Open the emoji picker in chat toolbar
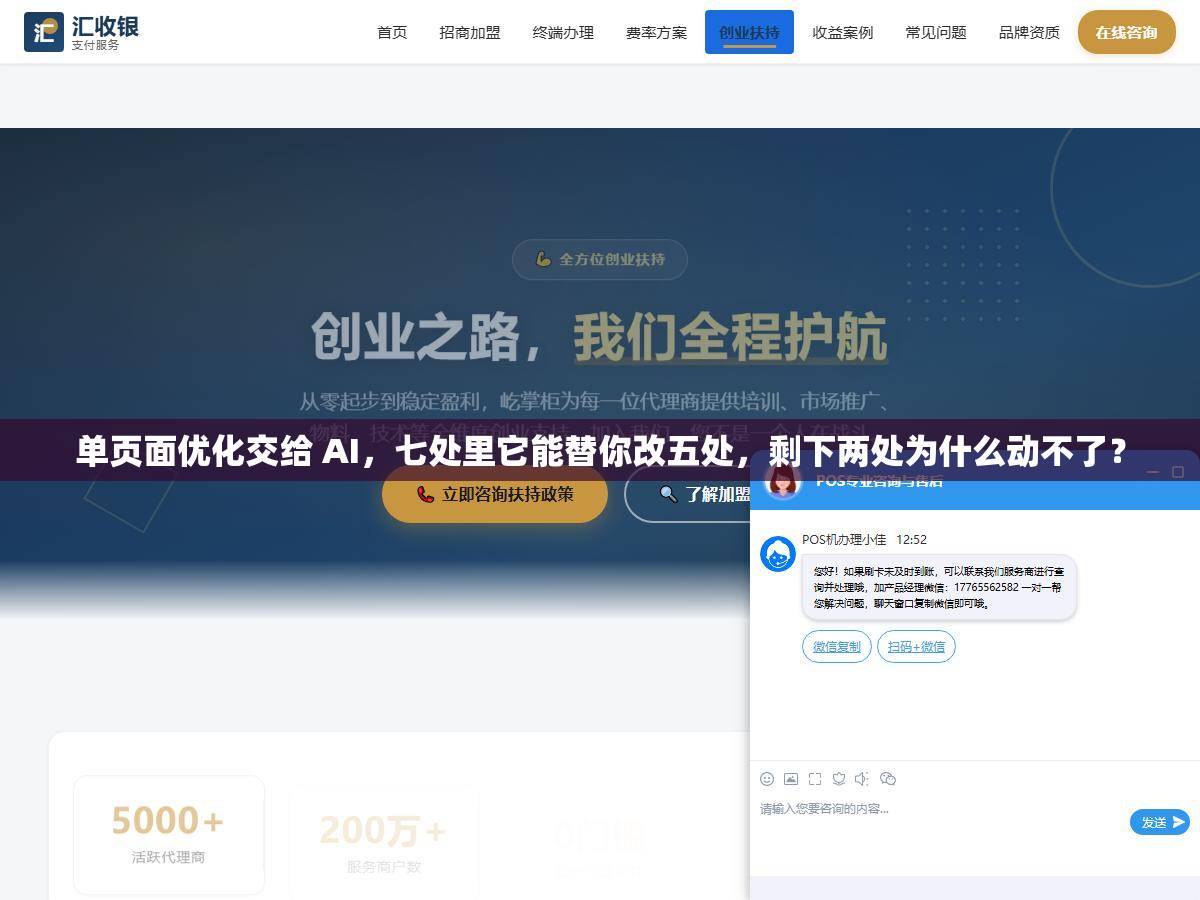The width and height of the screenshot is (1200, 900). click(767, 779)
